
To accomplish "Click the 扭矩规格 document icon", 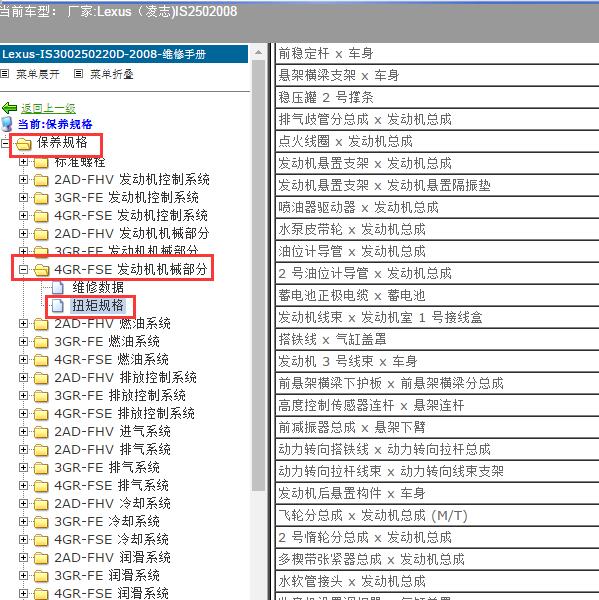I will point(58,305).
